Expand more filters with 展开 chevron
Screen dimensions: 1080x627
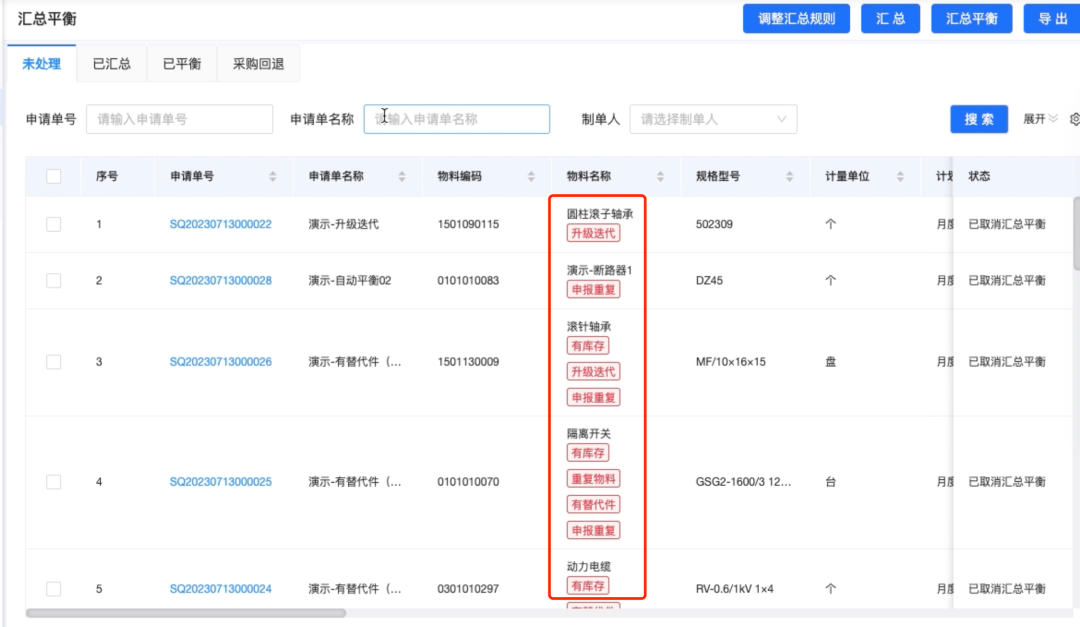tap(1040, 118)
